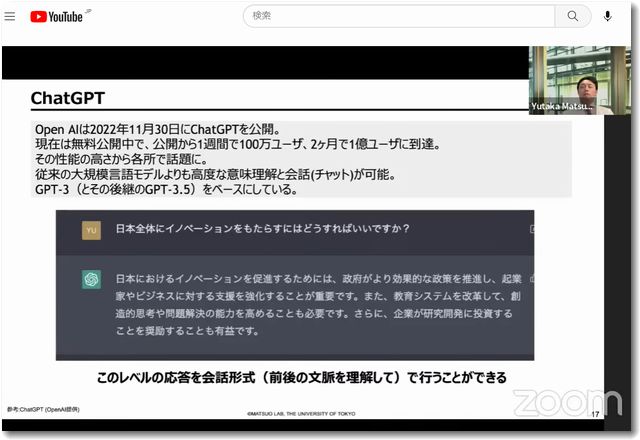Click Yutaka Matsuo webcam thumbnail

click(x=580, y=80)
